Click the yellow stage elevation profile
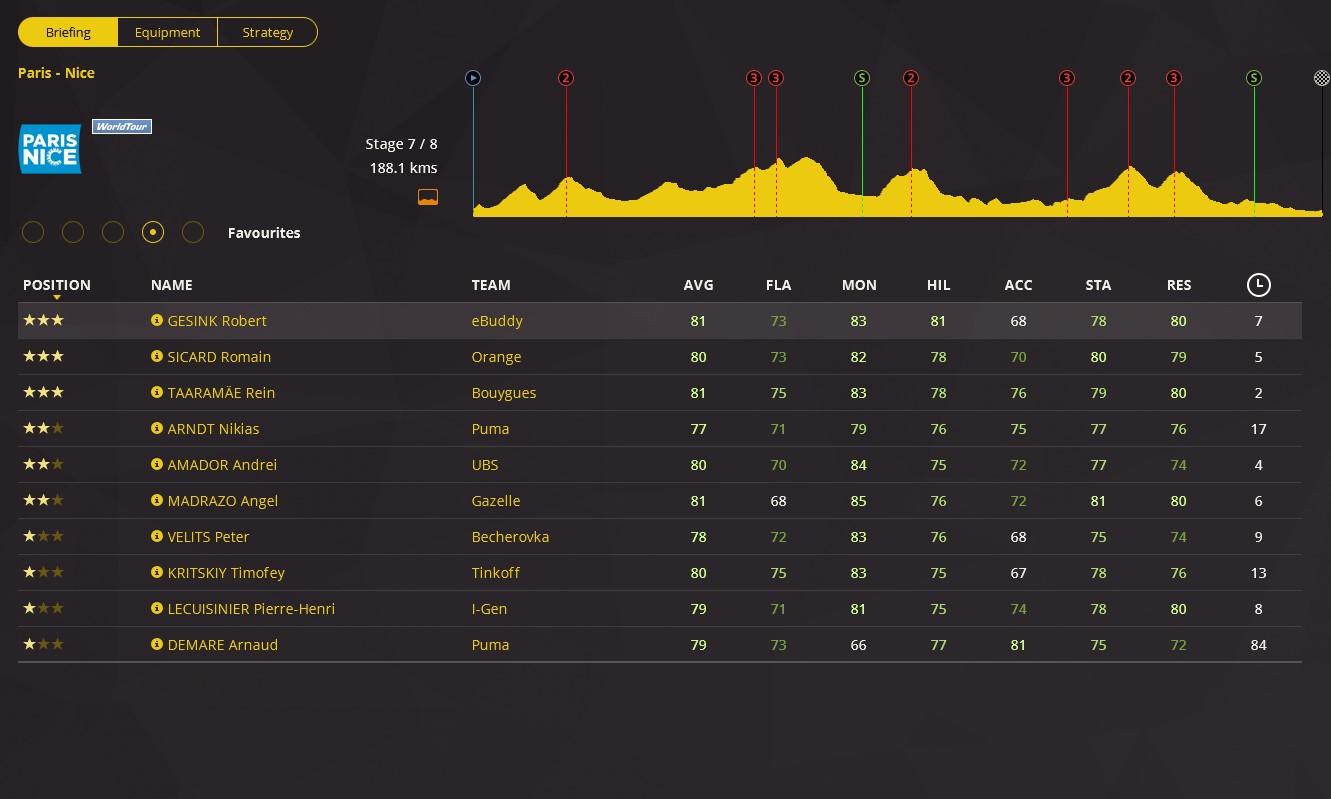Viewport: 1331px width, 799px height. click(897, 188)
